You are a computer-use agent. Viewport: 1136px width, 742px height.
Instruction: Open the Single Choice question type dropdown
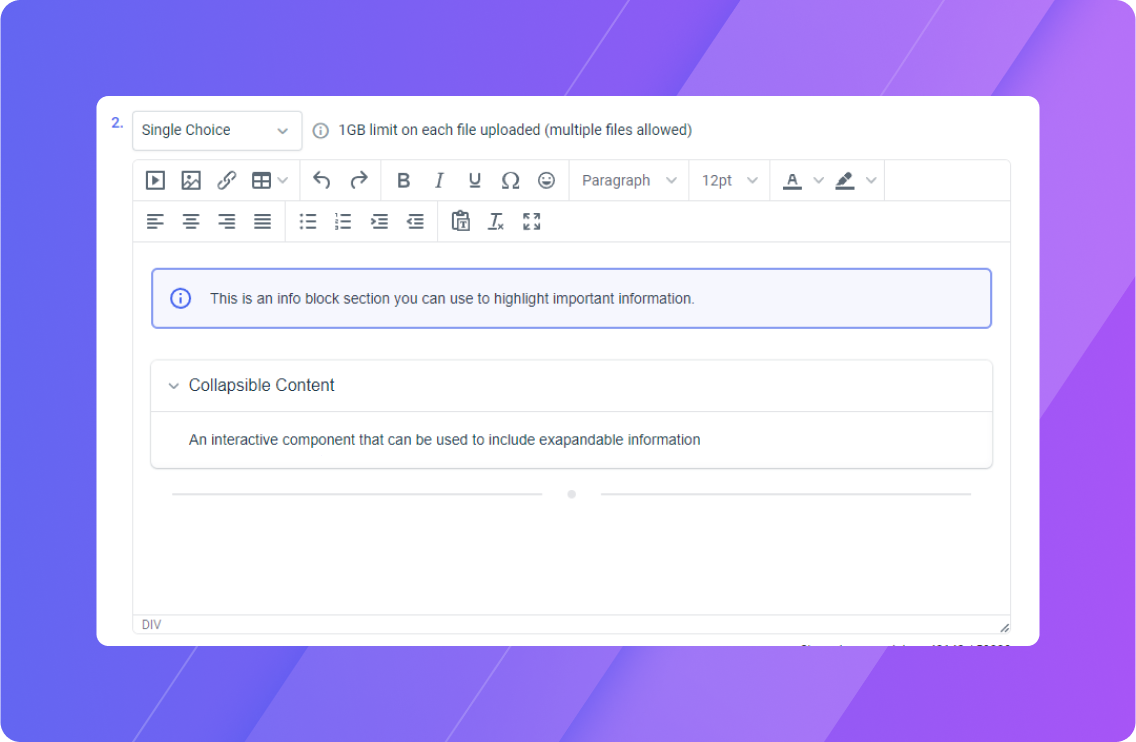pyautogui.click(x=217, y=130)
